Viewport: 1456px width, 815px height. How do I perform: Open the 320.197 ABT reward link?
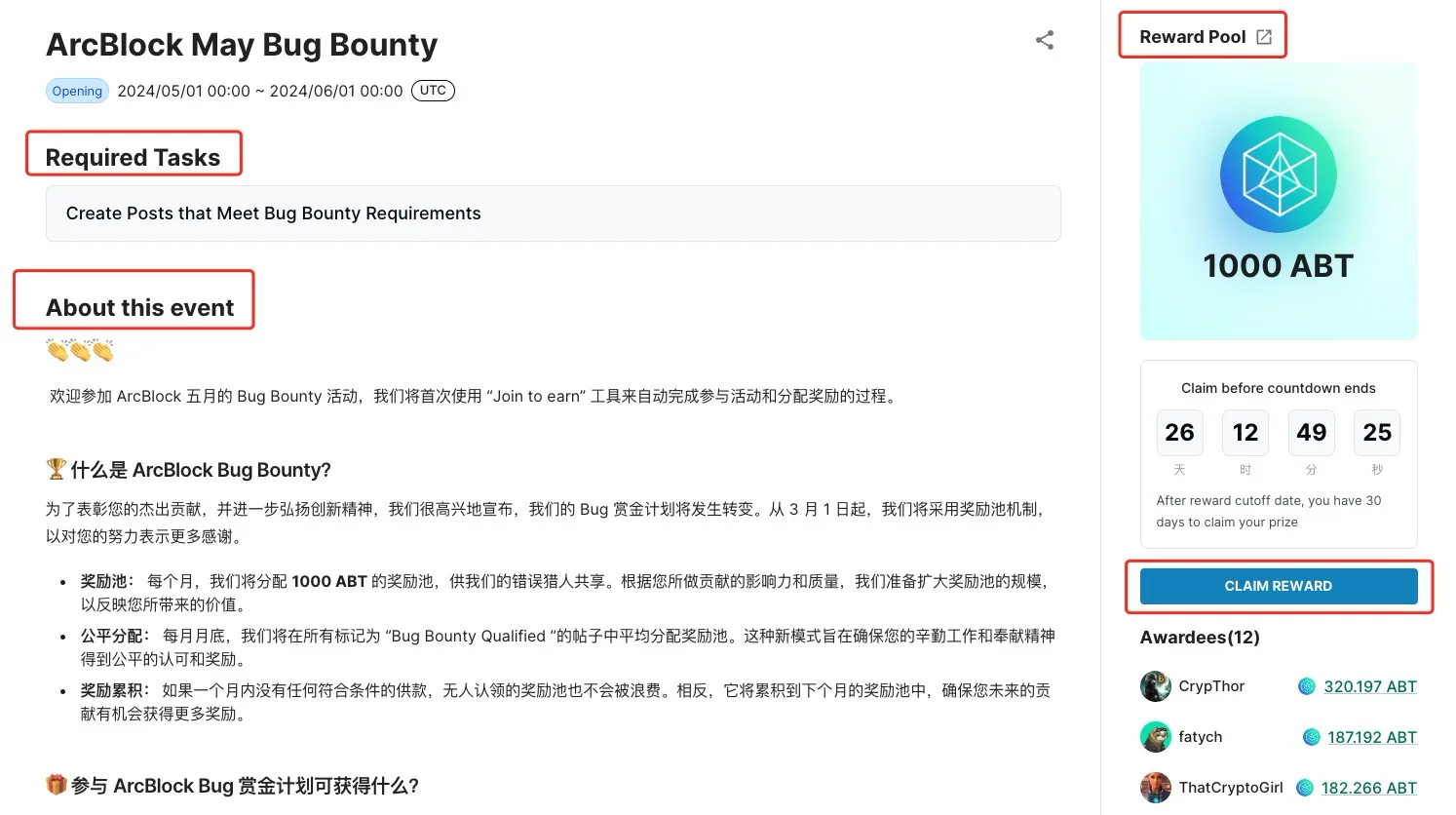click(1370, 686)
